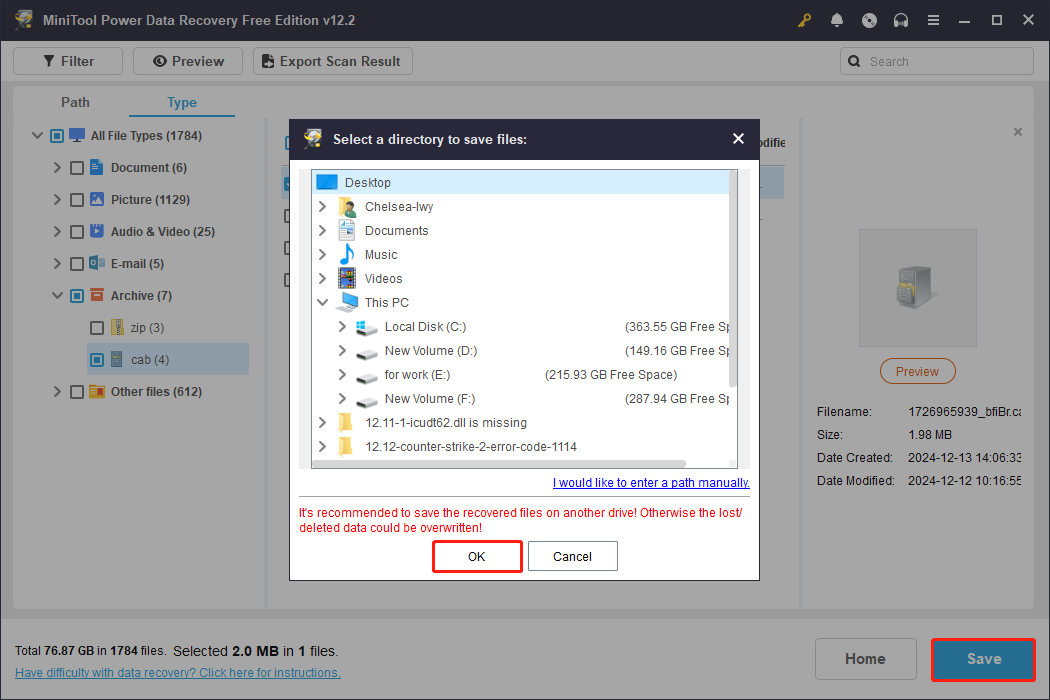Open data recovery instructions link

click(x=177, y=673)
